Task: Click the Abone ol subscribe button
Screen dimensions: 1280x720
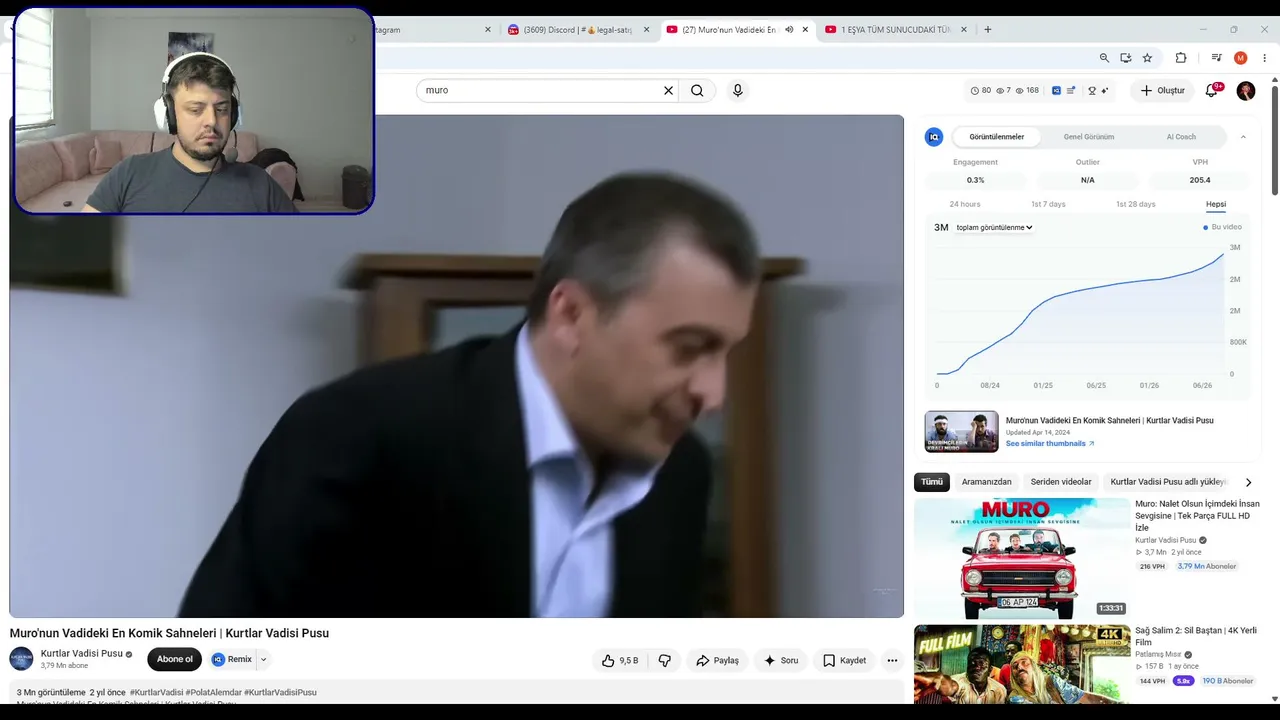Action: 174,660
